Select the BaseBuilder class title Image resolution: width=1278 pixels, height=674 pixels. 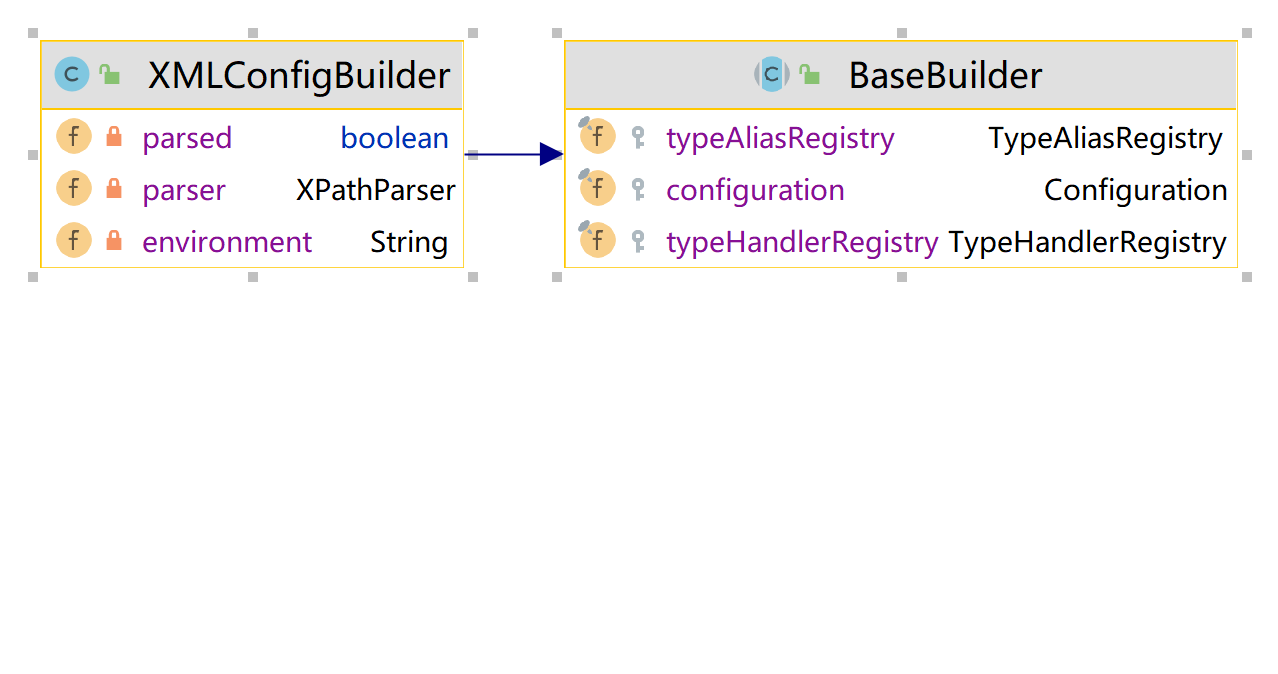945,76
